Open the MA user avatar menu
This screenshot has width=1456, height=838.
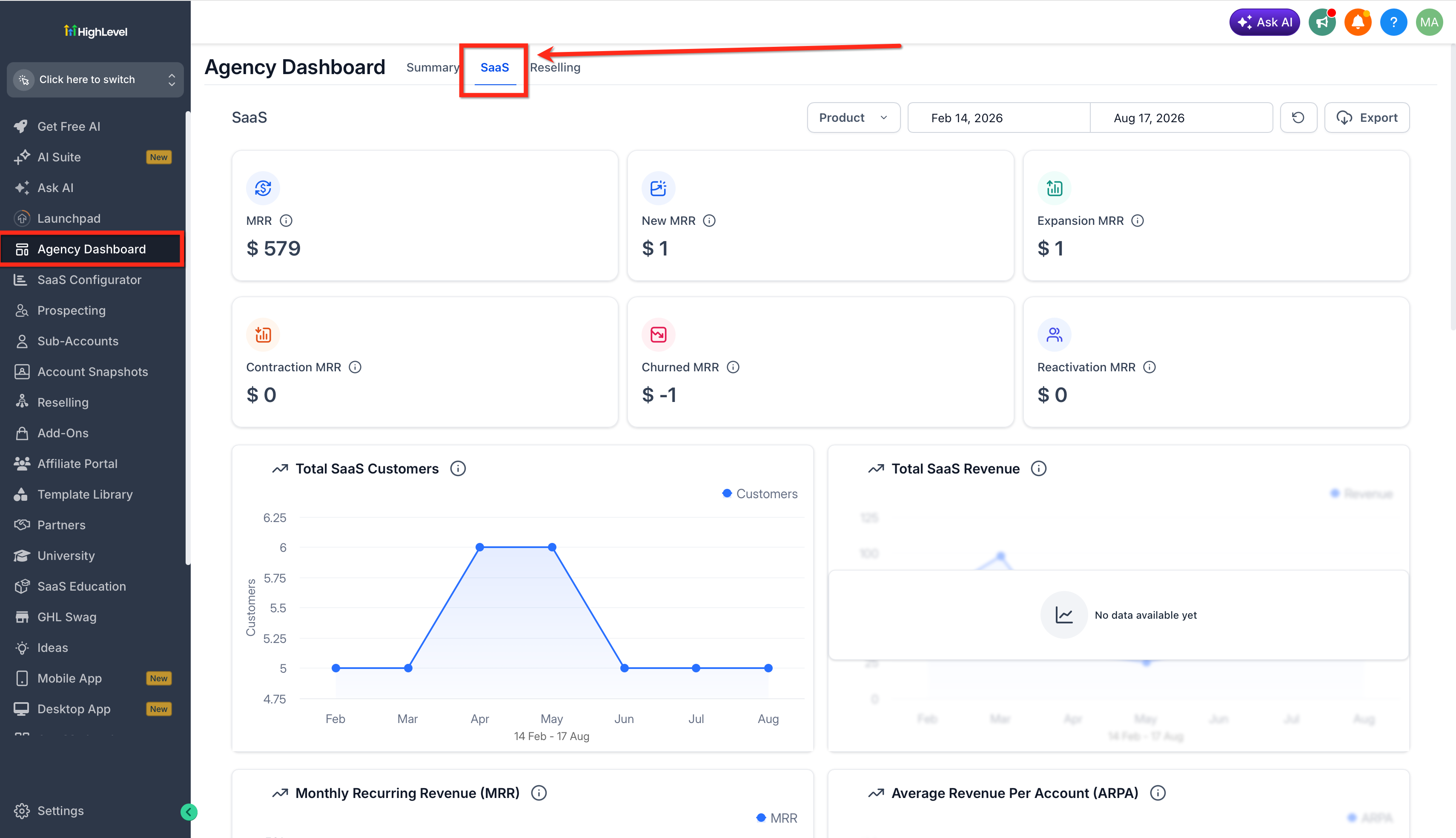(1429, 23)
